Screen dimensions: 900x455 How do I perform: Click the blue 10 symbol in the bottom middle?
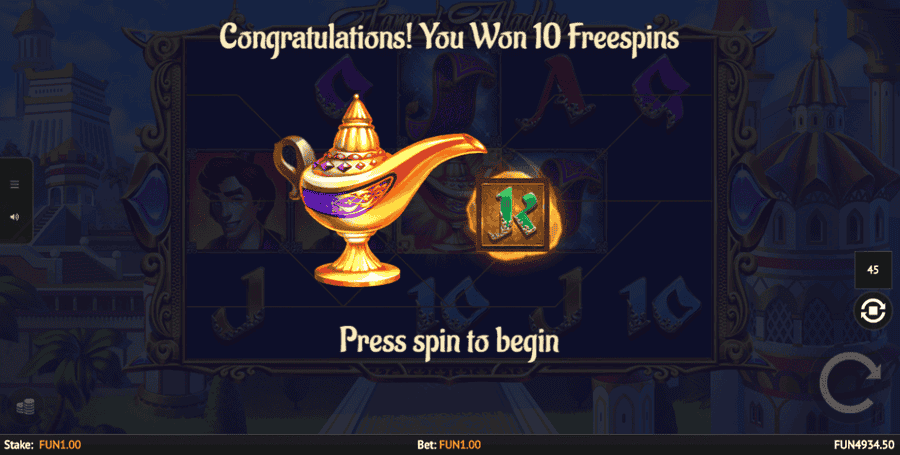[x=449, y=304]
